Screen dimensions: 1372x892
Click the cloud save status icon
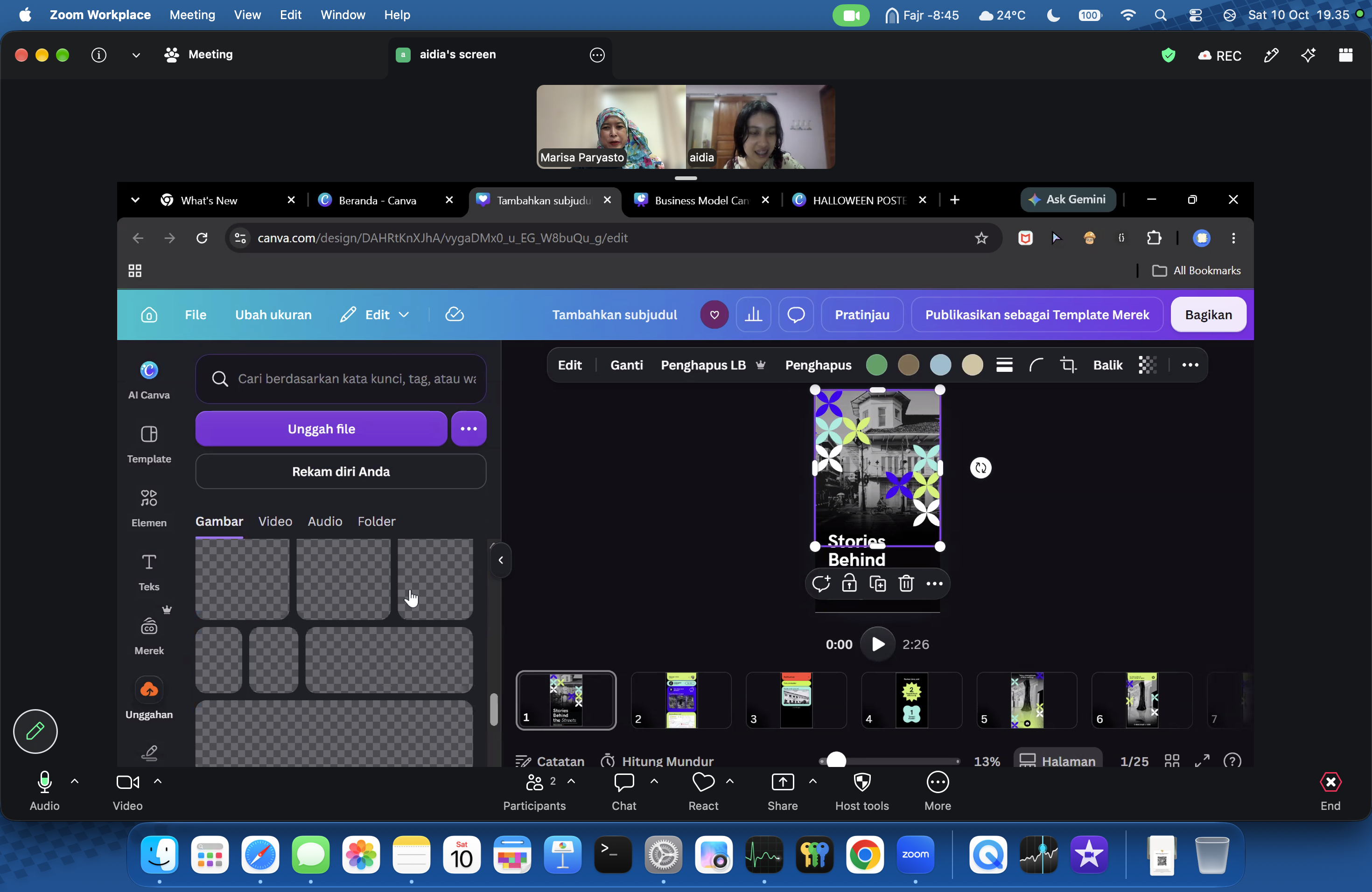(454, 314)
